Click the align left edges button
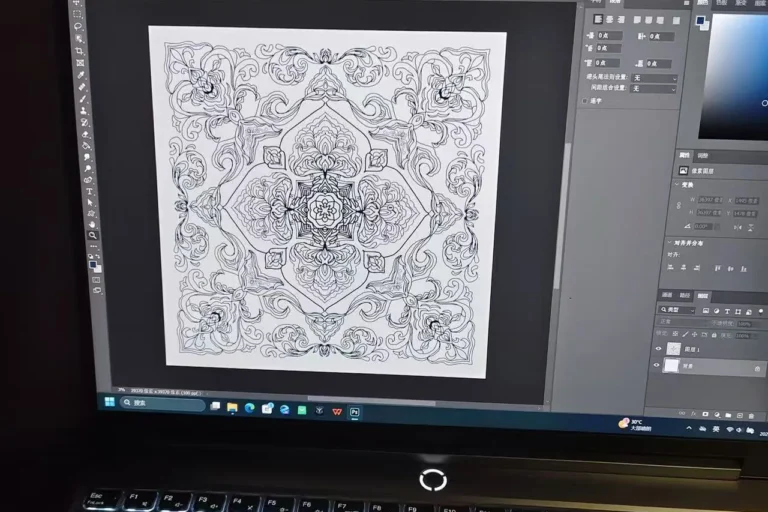The height and width of the screenshot is (512, 768). [x=671, y=267]
